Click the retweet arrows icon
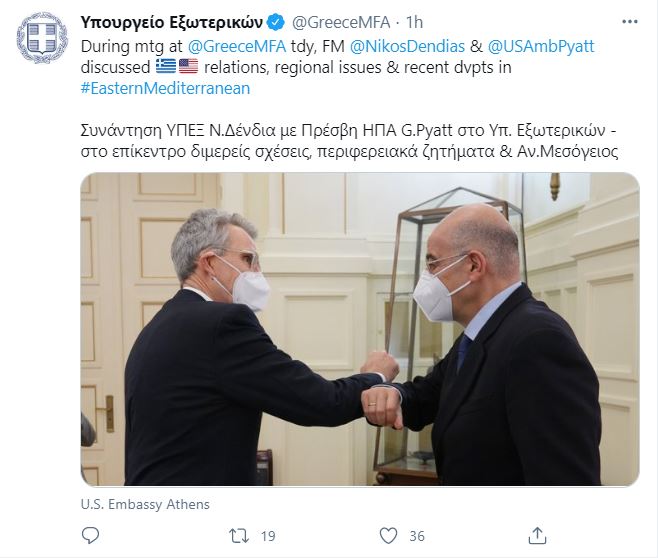This screenshot has height=558, width=658. (239, 536)
